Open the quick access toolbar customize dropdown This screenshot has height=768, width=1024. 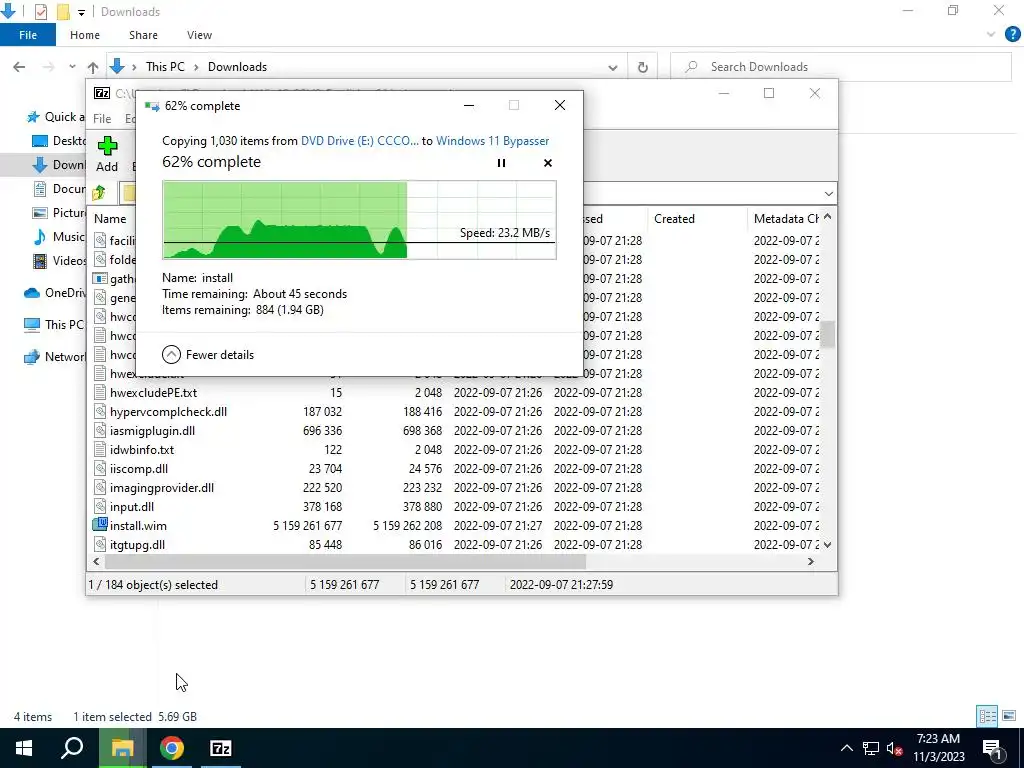(x=81, y=12)
